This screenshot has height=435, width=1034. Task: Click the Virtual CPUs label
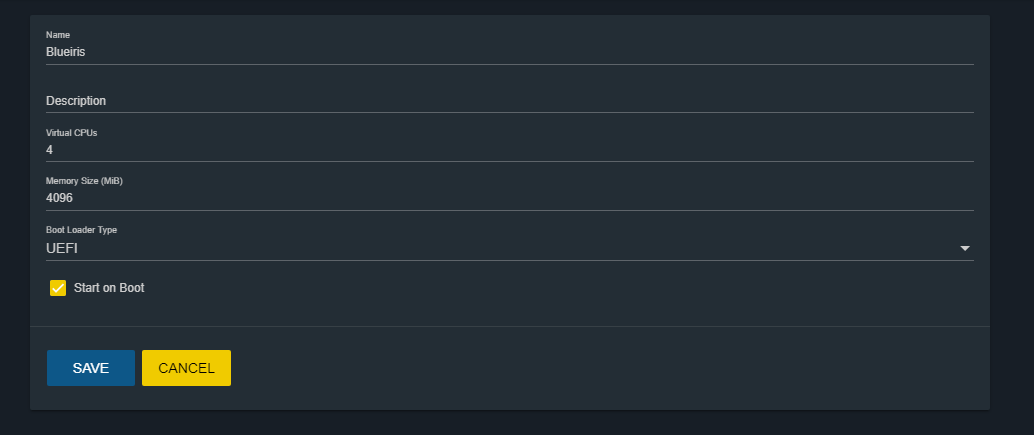pyautogui.click(x=71, y=132)
